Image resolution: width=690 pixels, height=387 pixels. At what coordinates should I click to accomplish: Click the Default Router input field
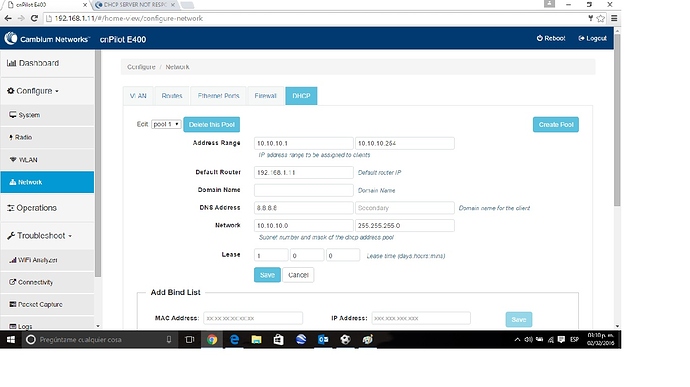[304, 173]
